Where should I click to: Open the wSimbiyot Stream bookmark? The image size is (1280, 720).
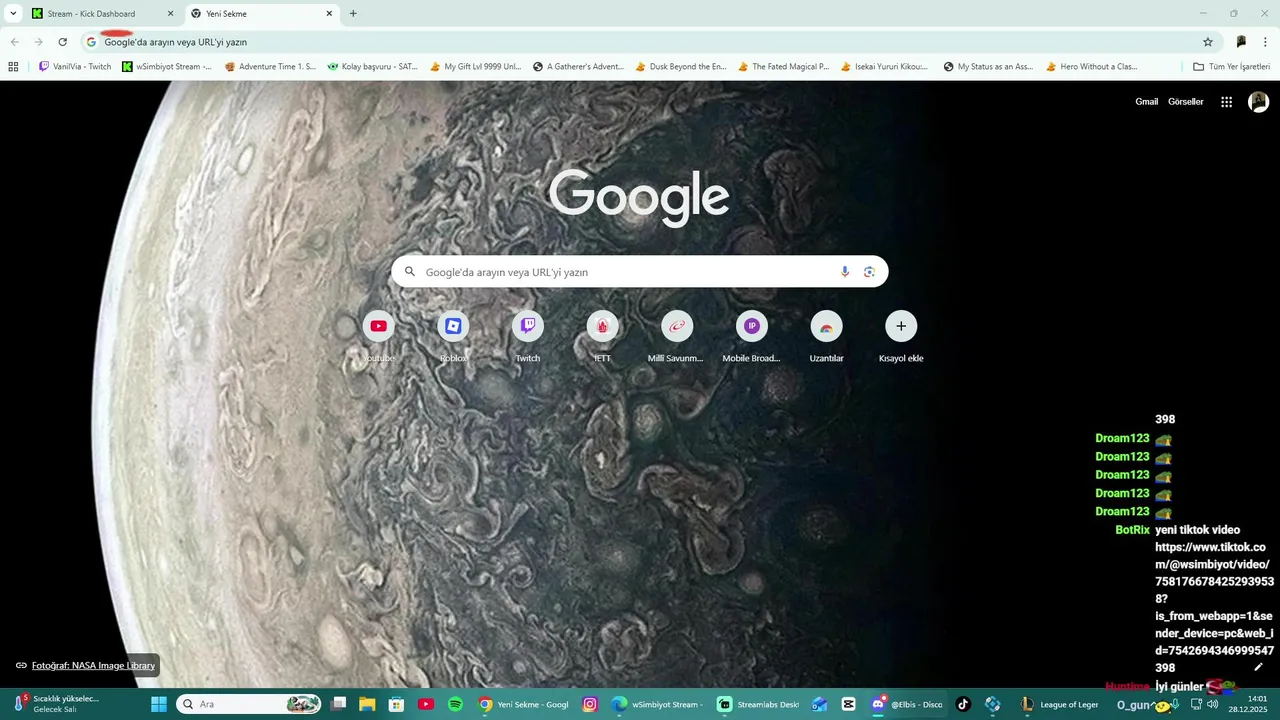(167, 67)
